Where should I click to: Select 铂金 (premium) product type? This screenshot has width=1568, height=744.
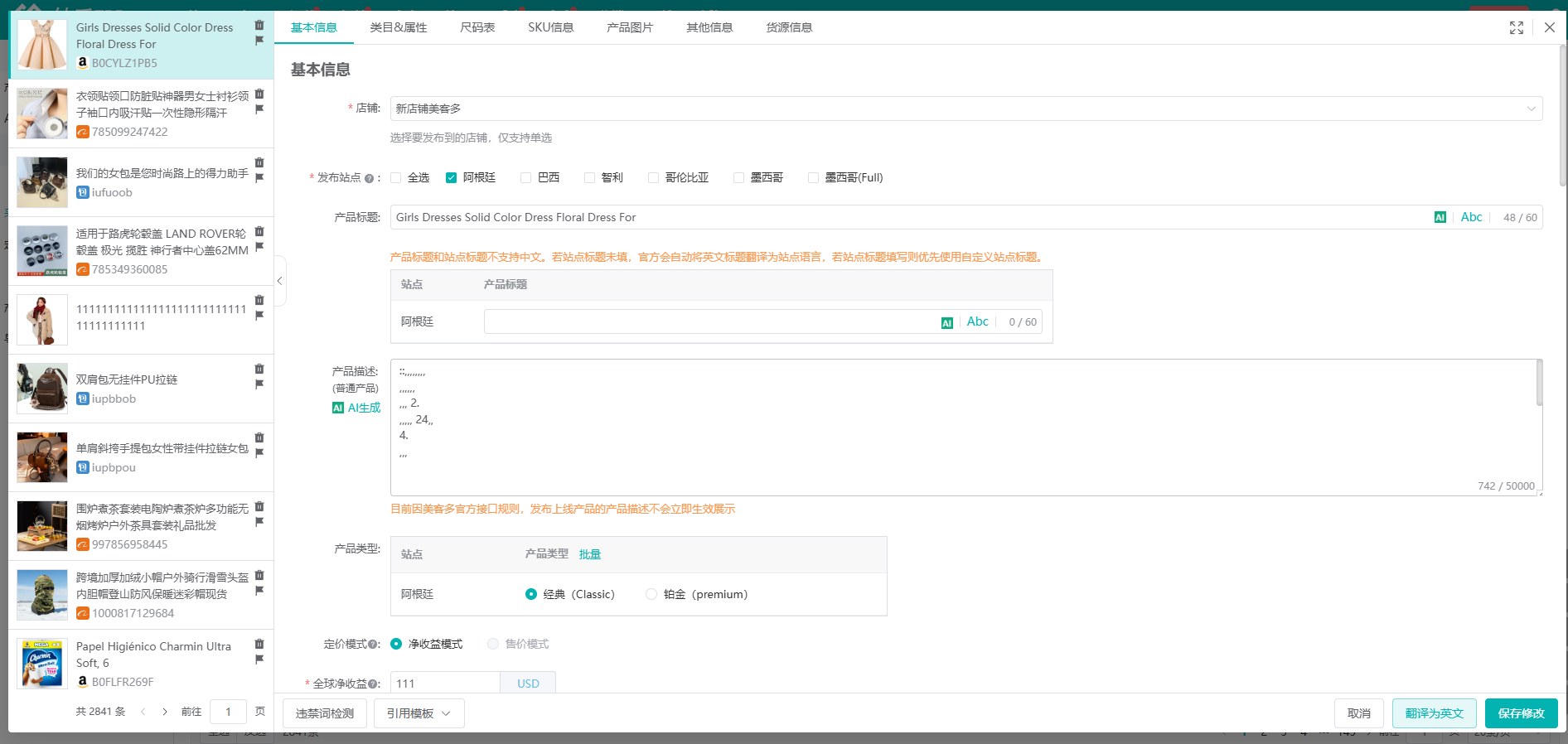click(x=651, y=595)
